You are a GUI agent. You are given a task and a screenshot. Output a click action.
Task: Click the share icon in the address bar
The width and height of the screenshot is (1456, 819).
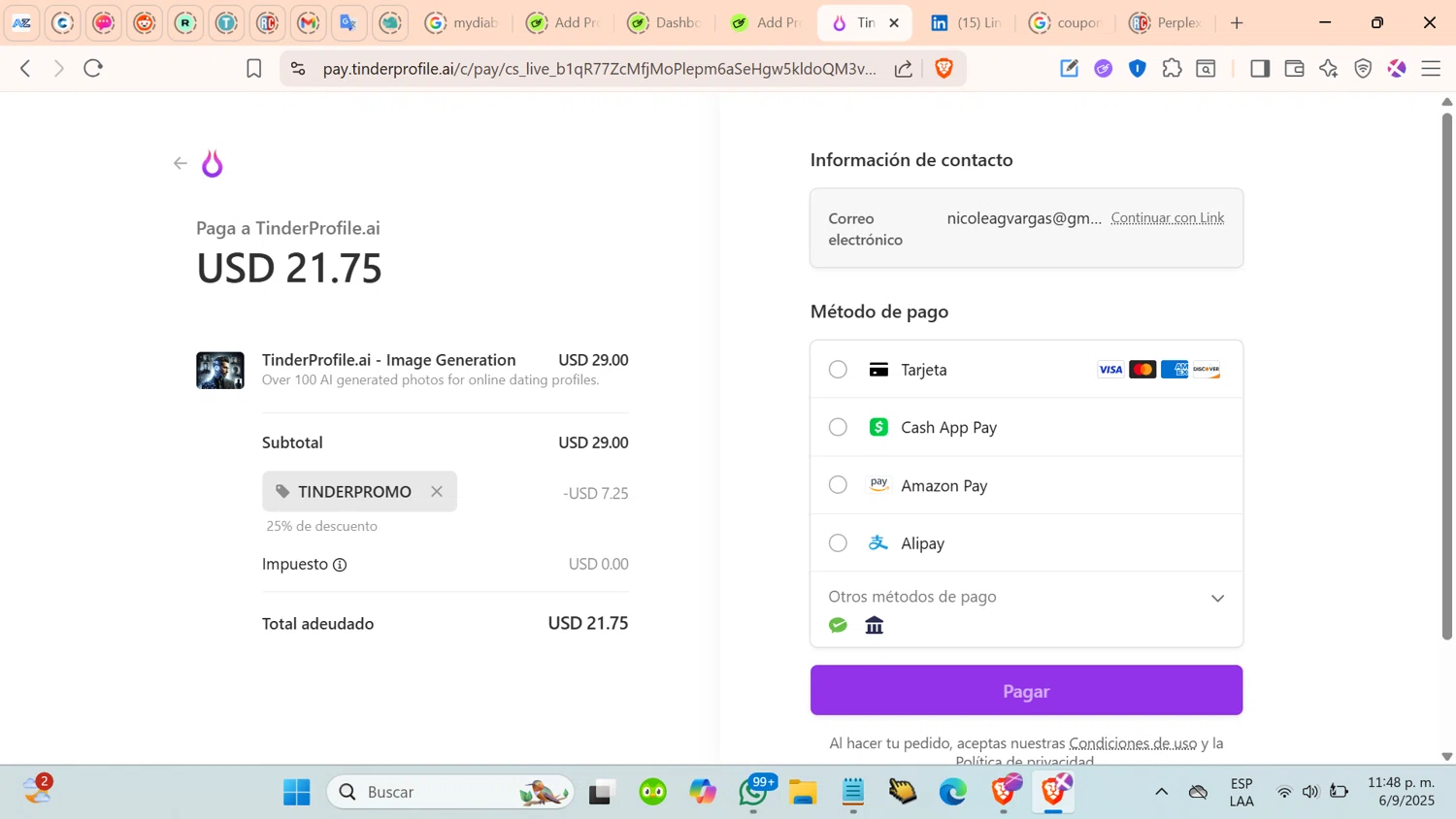(x=904, y=69)
